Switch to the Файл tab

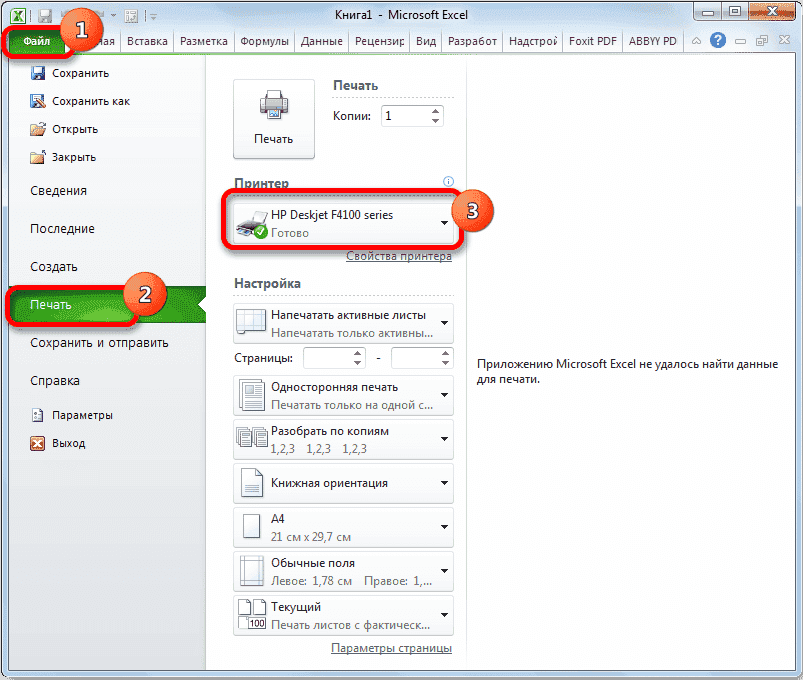(37, 42)
